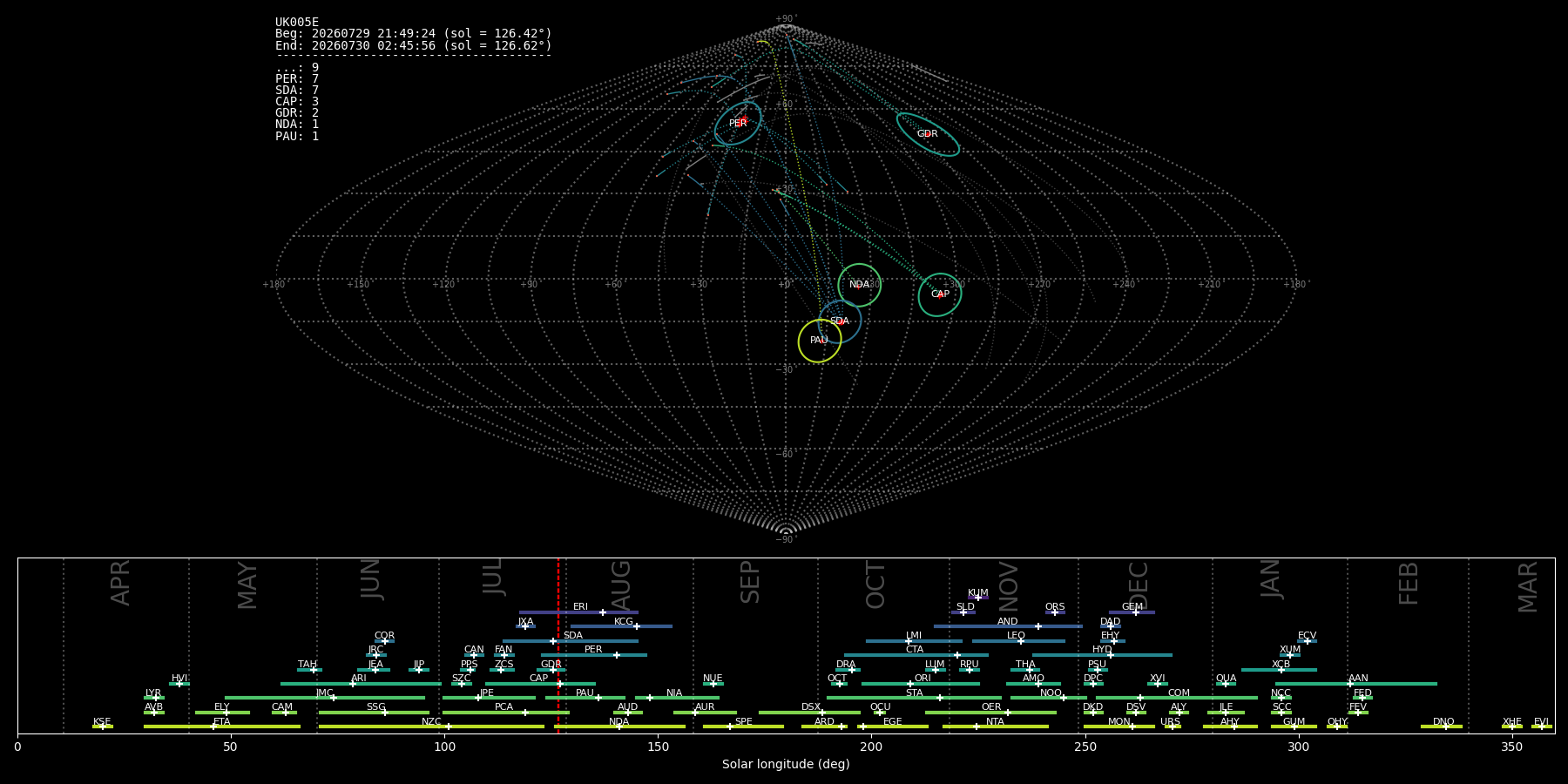Click the SPE shower bar in timeline
Viewport: 1568px width, 784px height.
743,727
